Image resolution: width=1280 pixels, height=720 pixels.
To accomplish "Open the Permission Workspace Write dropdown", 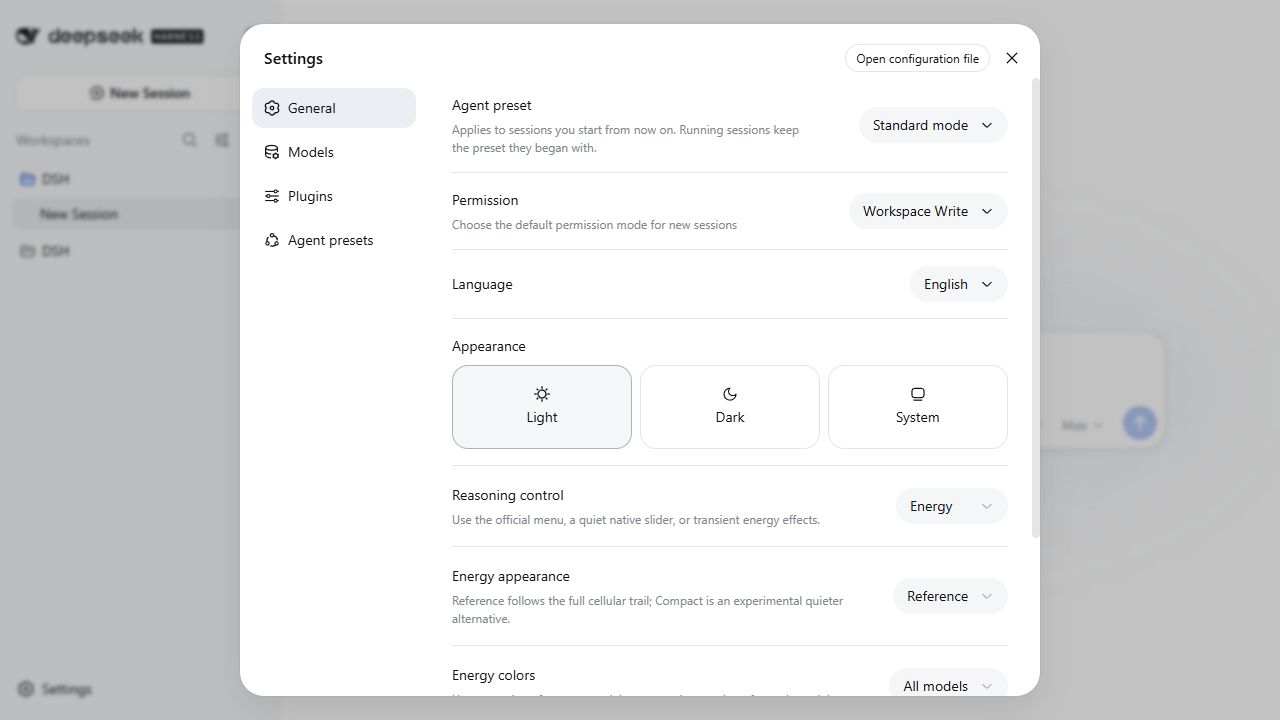I will click(x=928, y=211).
